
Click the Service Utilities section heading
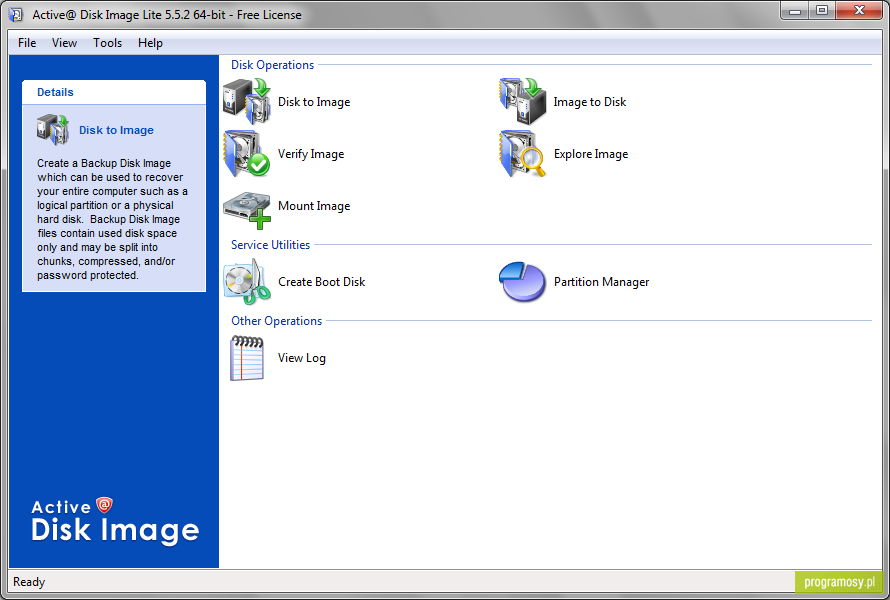(x=270, y=245)
